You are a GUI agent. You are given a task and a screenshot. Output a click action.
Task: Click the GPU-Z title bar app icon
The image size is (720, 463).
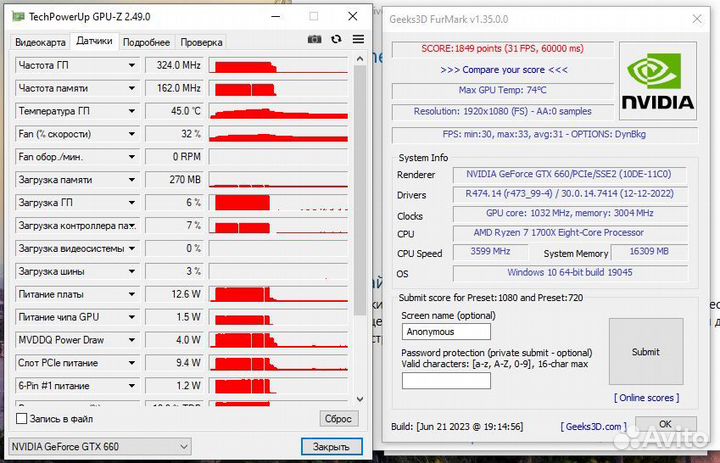(18, 17)
